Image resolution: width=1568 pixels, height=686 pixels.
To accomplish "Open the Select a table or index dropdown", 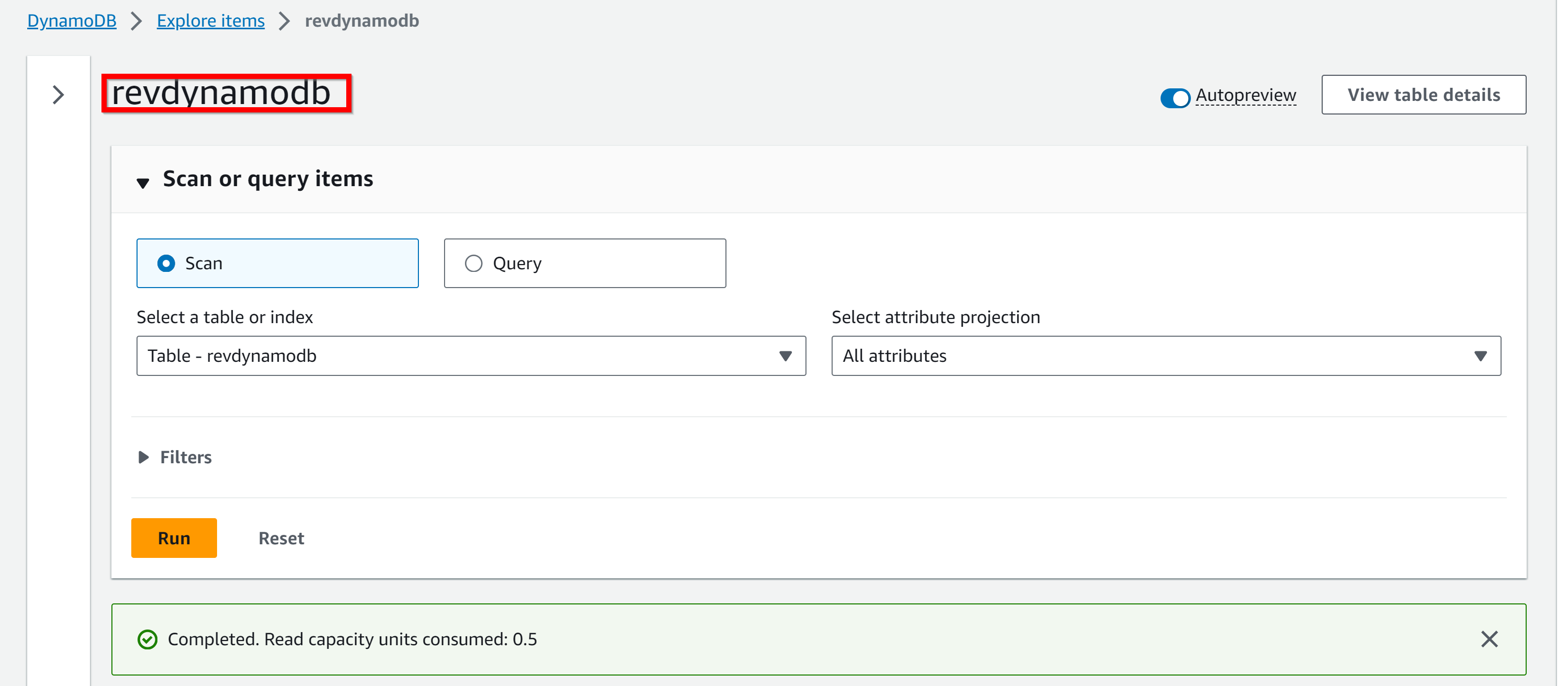I will (x=471, y=356).
